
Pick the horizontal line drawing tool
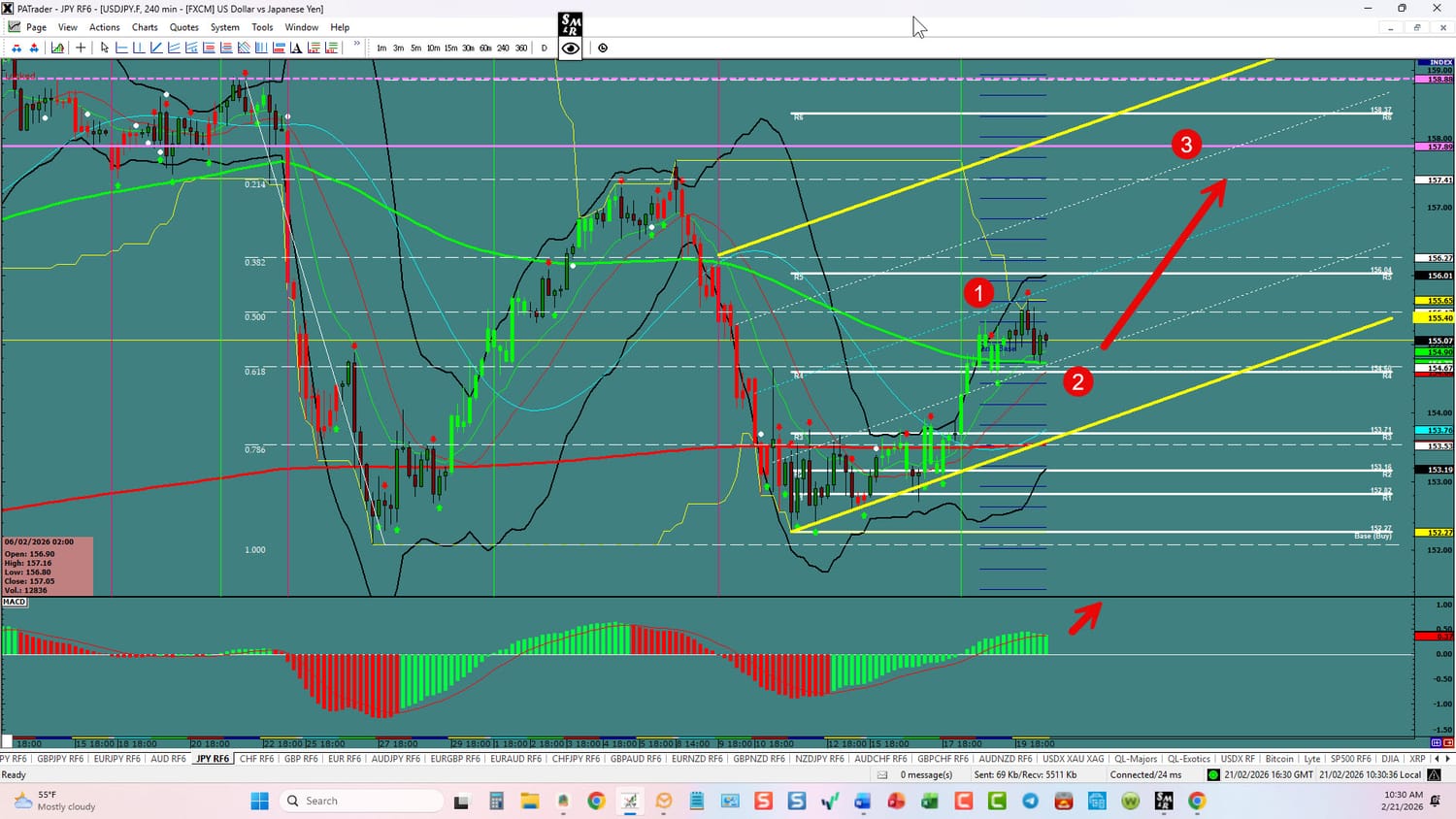click(x=121, y=48)
